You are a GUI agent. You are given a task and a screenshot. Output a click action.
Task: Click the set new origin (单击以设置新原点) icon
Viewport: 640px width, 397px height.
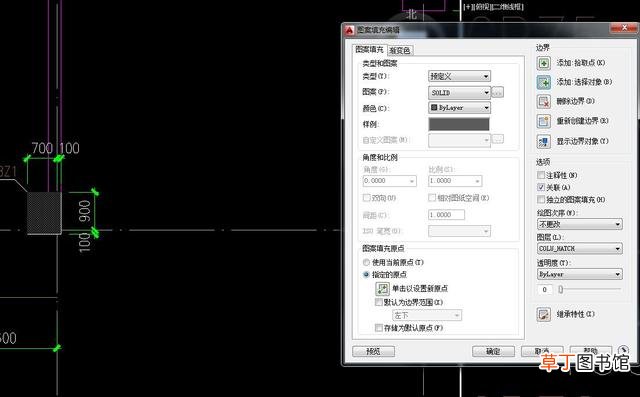point(382,288)
